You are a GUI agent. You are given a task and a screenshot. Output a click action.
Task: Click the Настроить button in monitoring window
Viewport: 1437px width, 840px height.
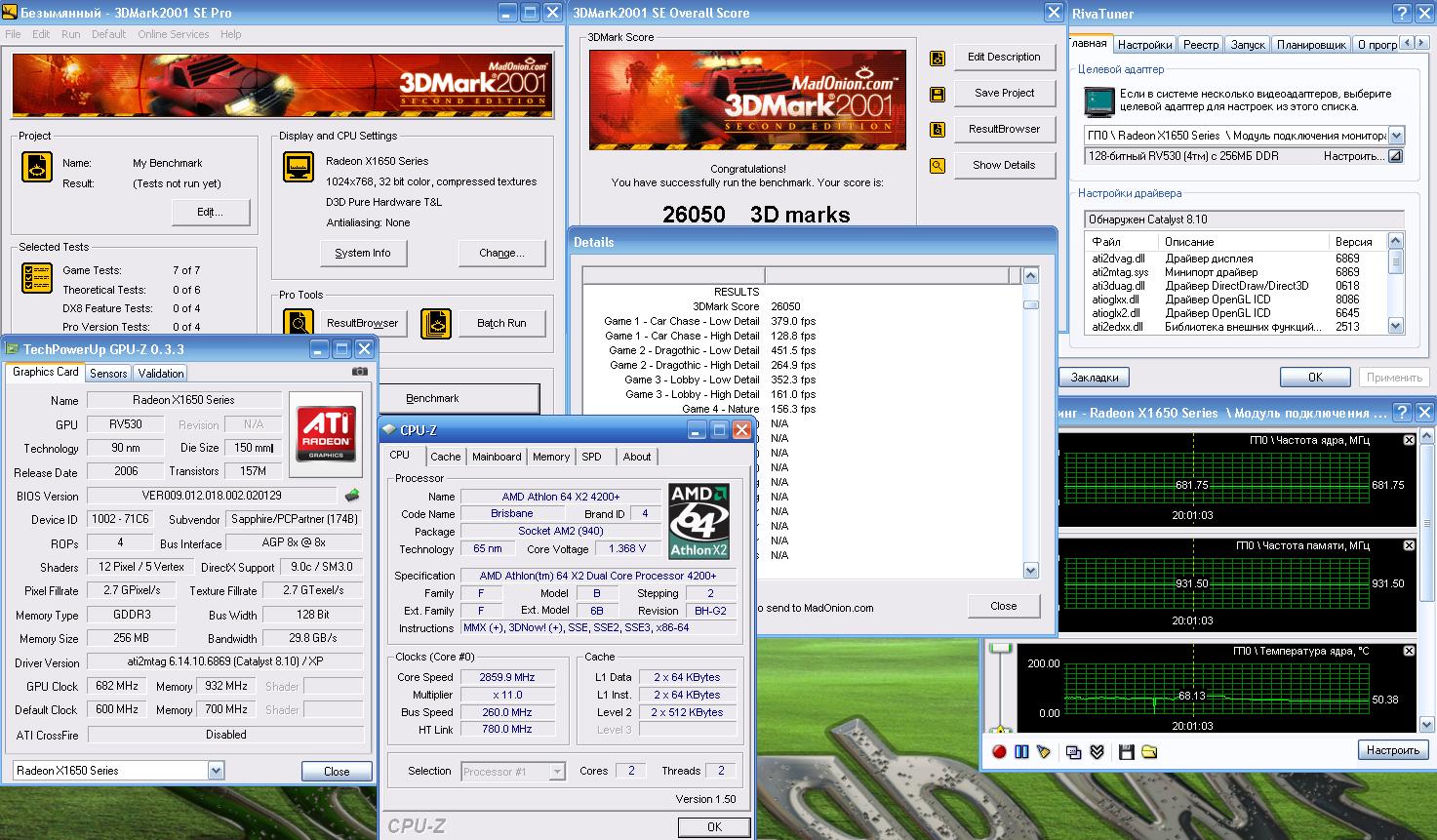tap(1392, 750)
